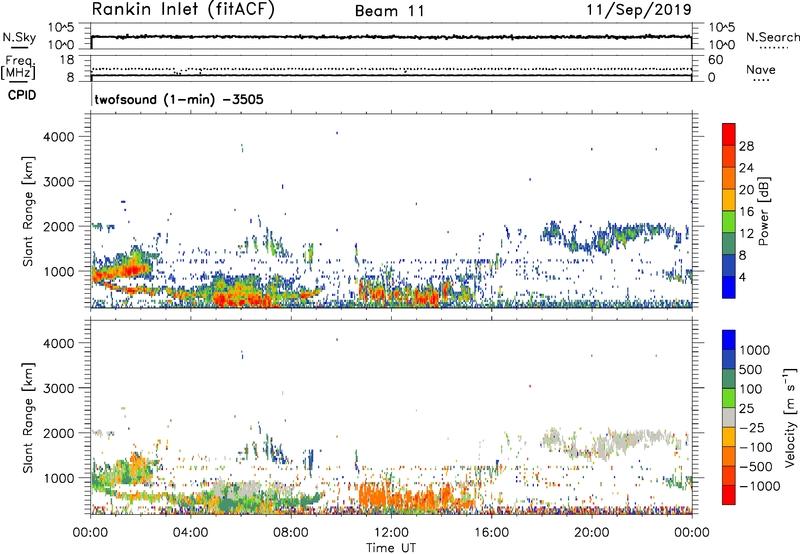The image size is (800, 554).
Task: Click the '20' label on the power colorbar
Action: pyautogui.click(x=746, y=190)
